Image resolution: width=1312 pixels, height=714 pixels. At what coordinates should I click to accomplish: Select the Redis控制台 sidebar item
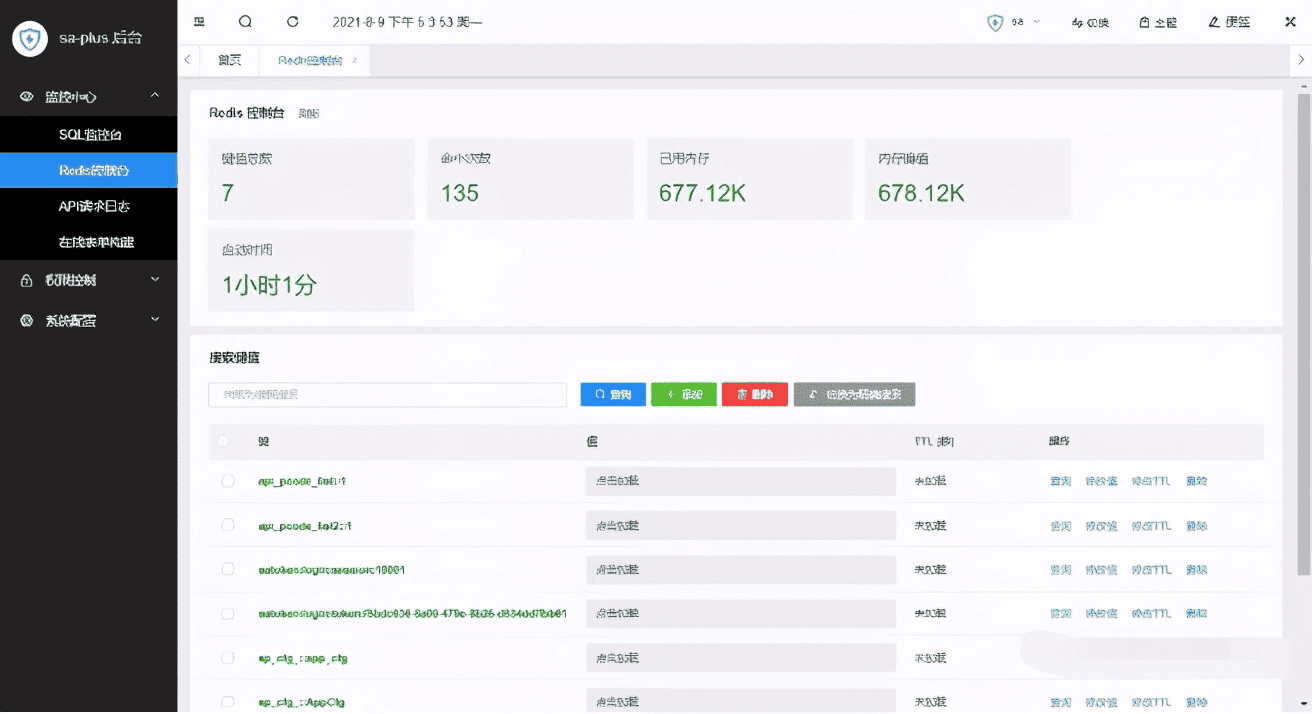click(89, 170)
